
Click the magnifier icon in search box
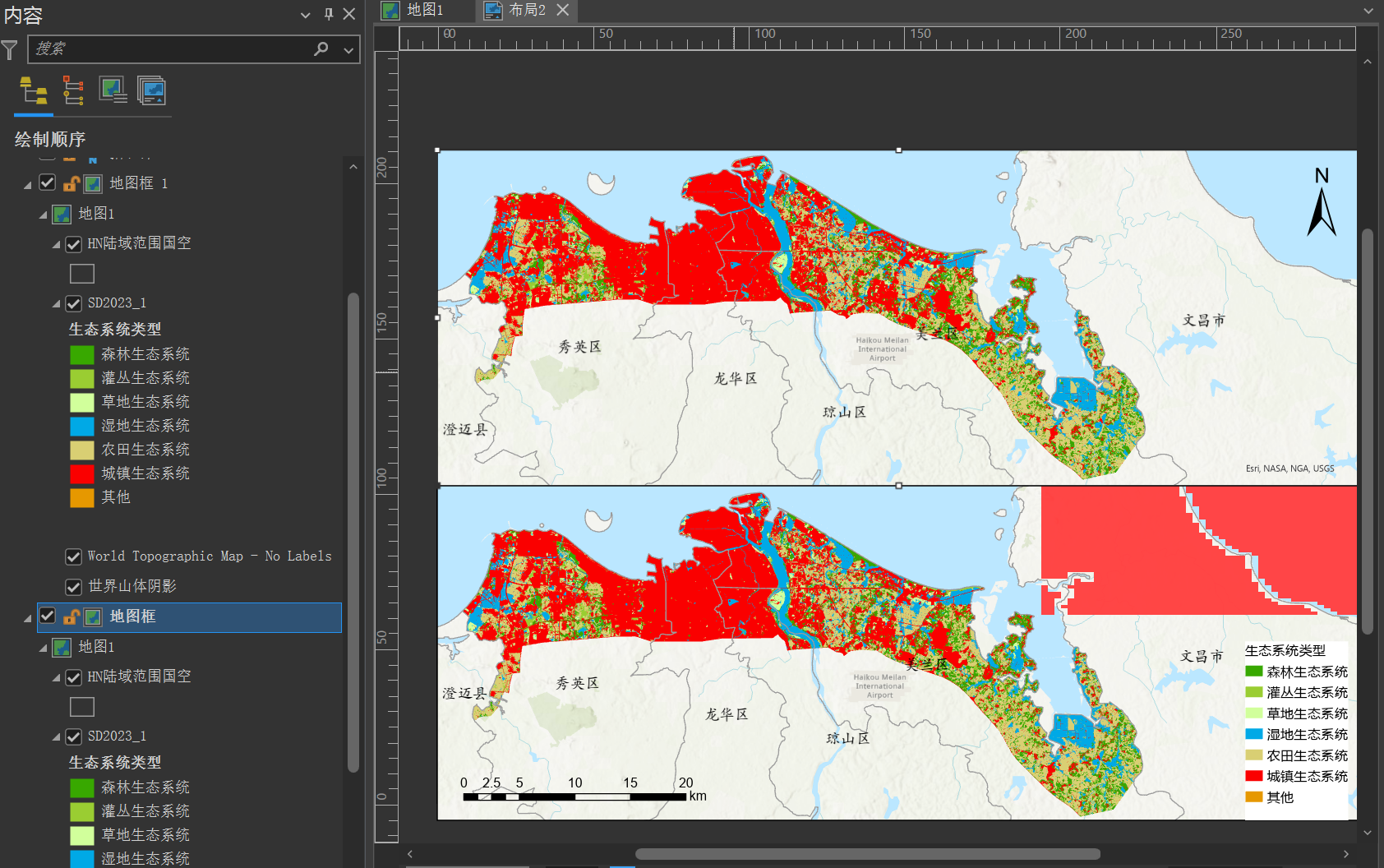[x=321, y=49]
